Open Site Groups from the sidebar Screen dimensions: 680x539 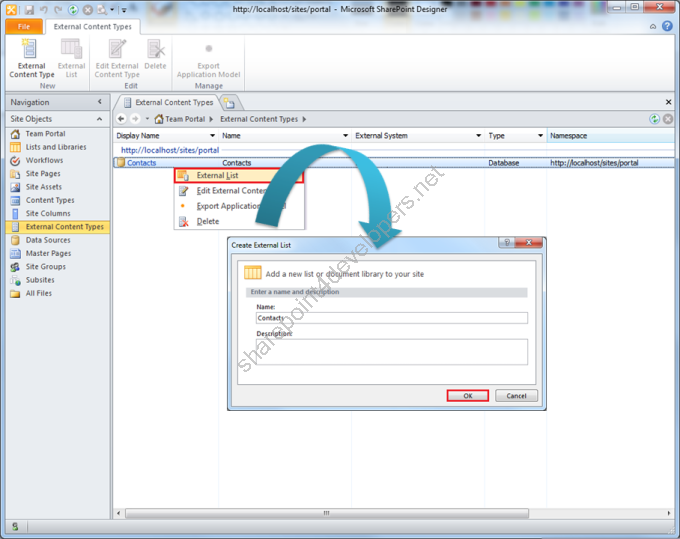pos(46,267)
